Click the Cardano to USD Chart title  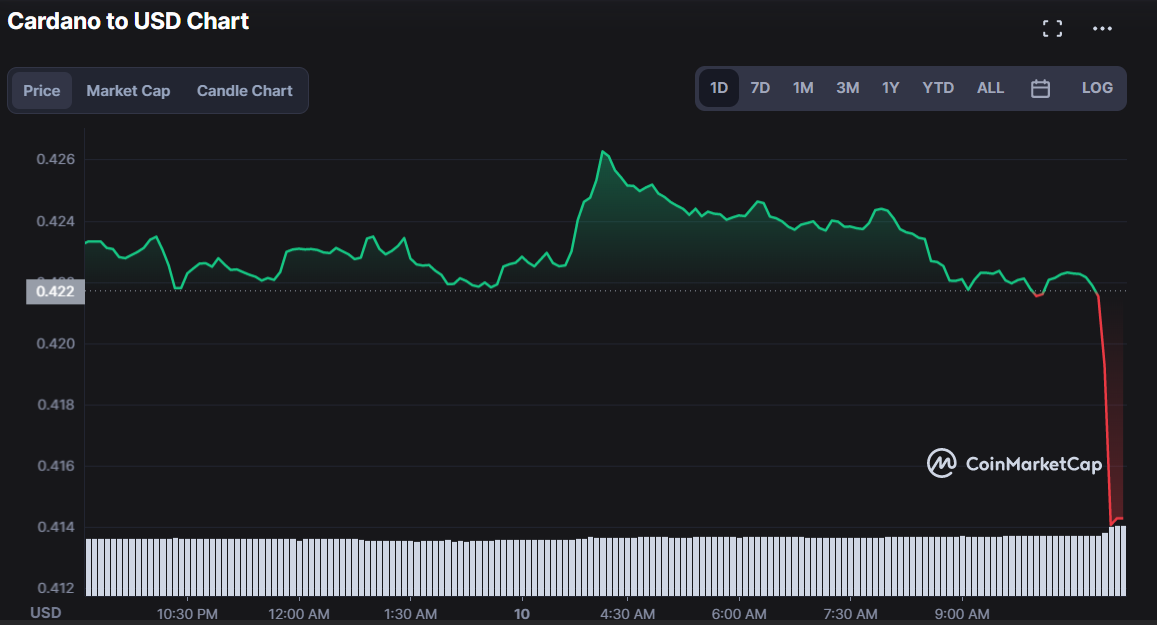pyautogui.click(x=128, y=21)
